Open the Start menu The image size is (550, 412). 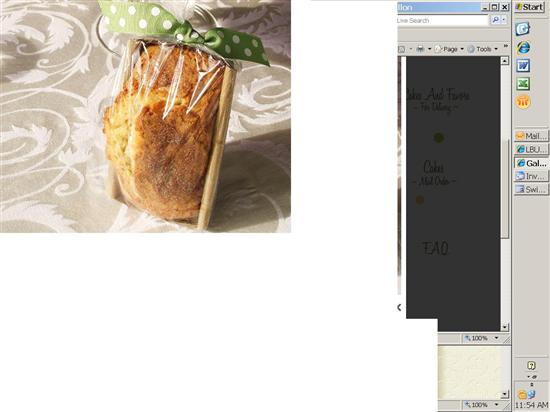[530, 7]
